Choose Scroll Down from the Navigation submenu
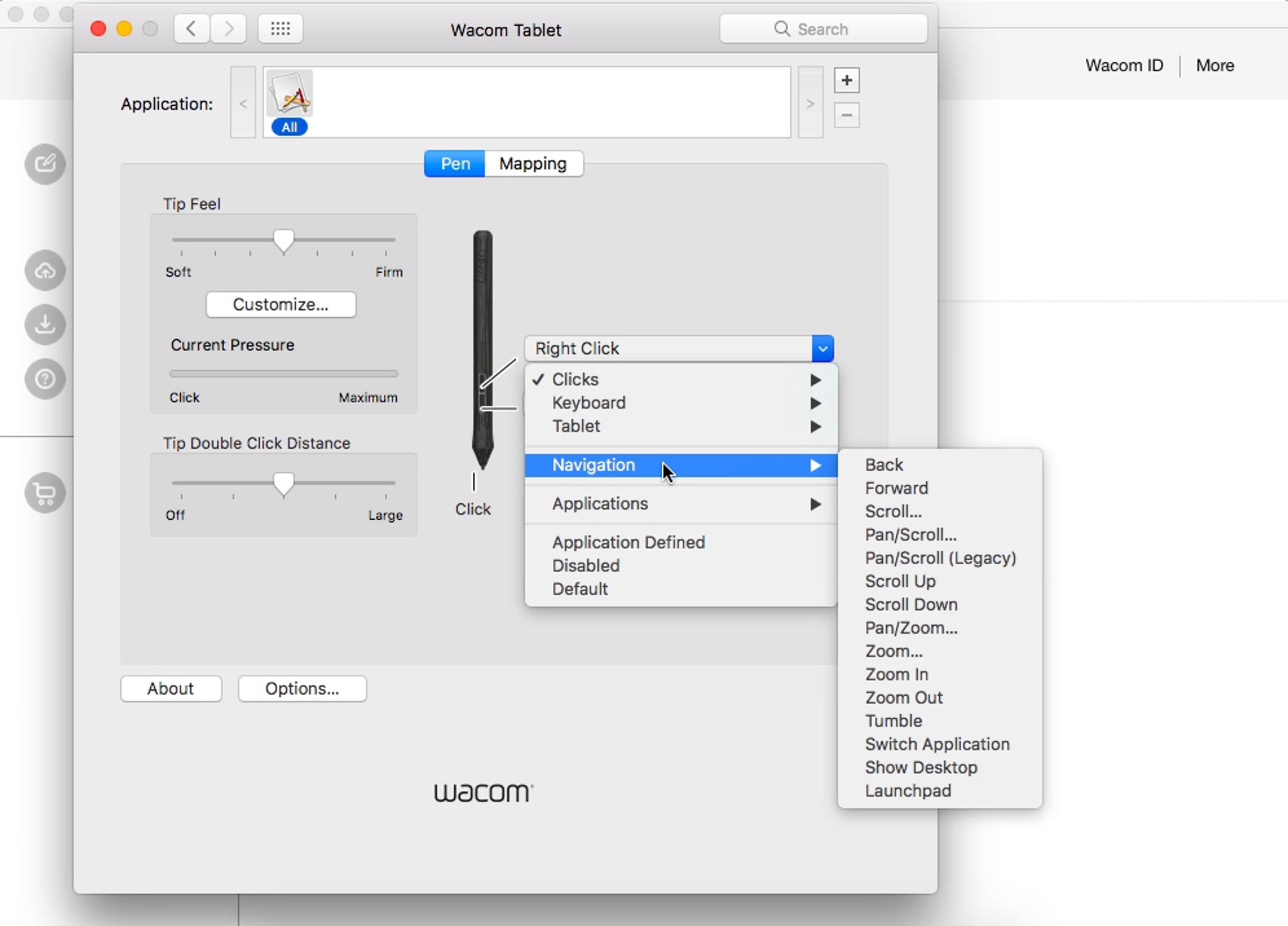This screenshot has width=1288, height=926. coord(911,604)
